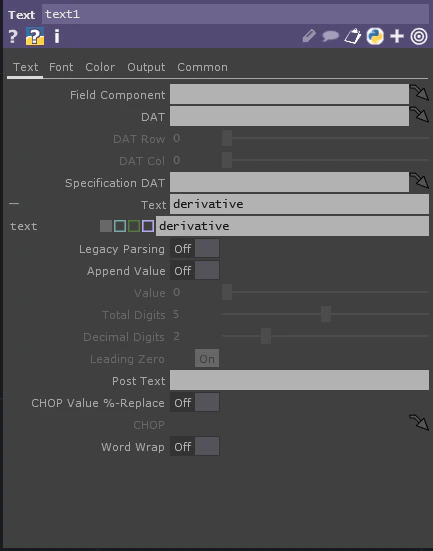Switch to the Font tab

[x=61, y=67]
